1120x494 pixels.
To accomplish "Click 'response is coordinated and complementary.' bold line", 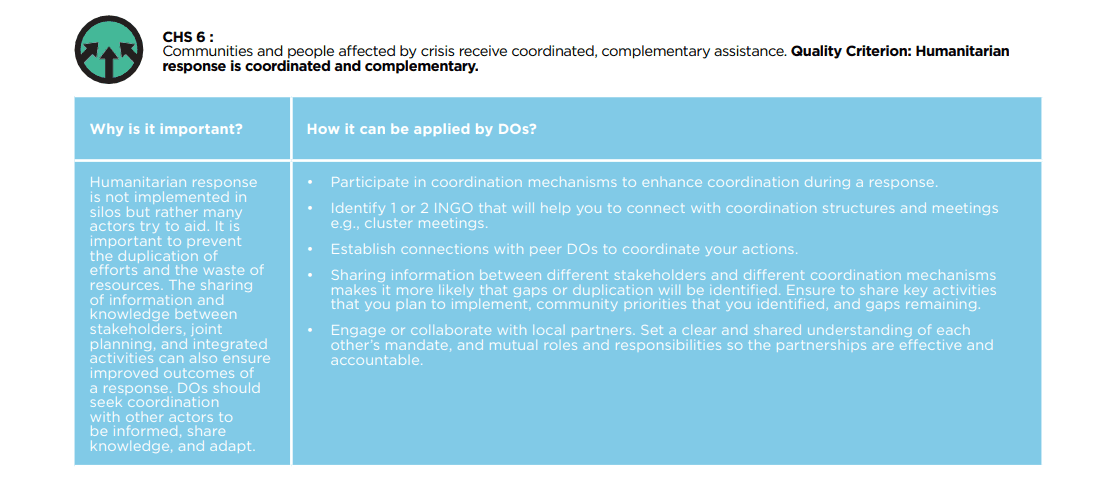I will coord(320,68).
